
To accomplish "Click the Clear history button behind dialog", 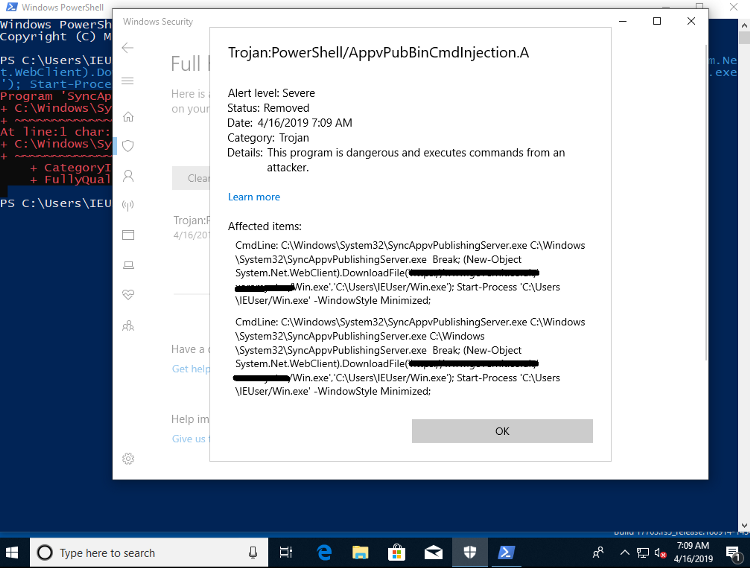I will click(191, 178).
